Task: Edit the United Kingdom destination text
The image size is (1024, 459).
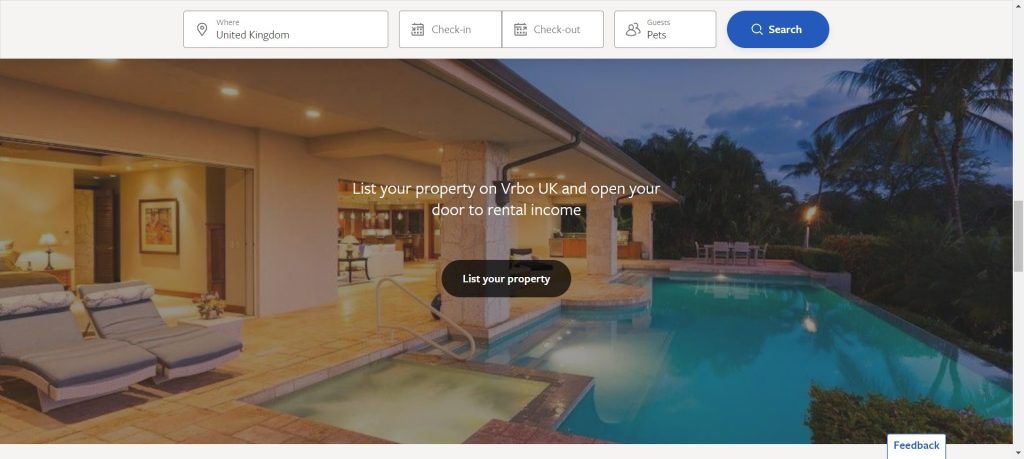Action: click(253, 35)
